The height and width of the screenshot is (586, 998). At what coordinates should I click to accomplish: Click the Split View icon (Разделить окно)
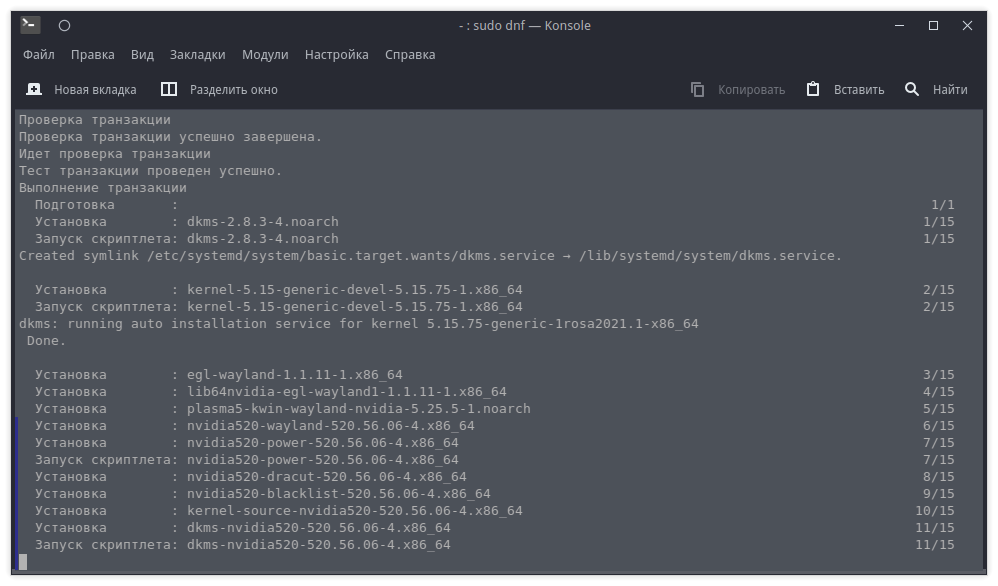click(x=169, y=89)
